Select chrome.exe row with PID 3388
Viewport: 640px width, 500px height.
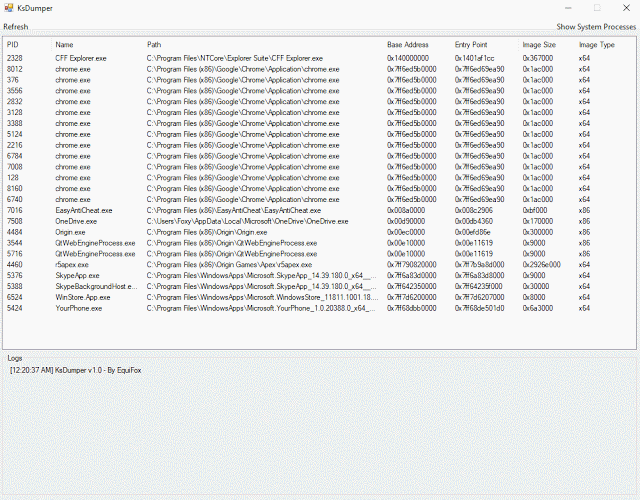[319, 124]
